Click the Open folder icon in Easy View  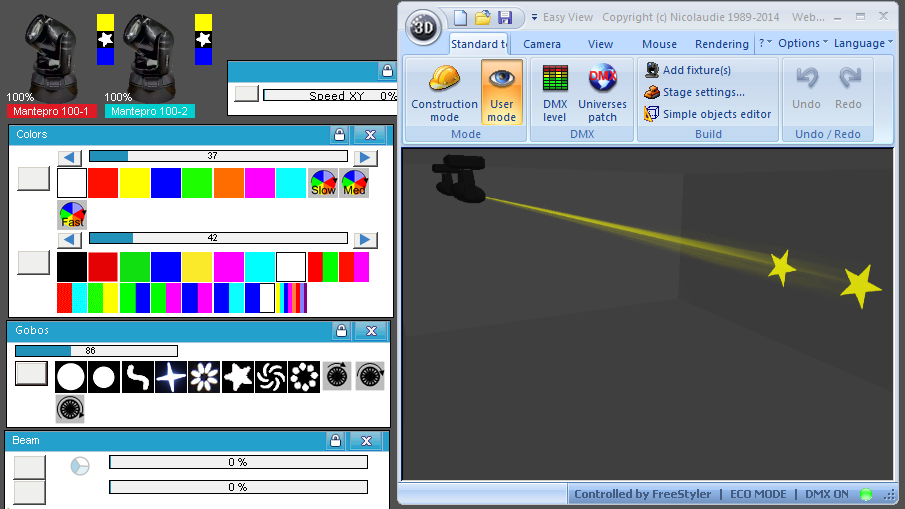[x=483, y=18]
